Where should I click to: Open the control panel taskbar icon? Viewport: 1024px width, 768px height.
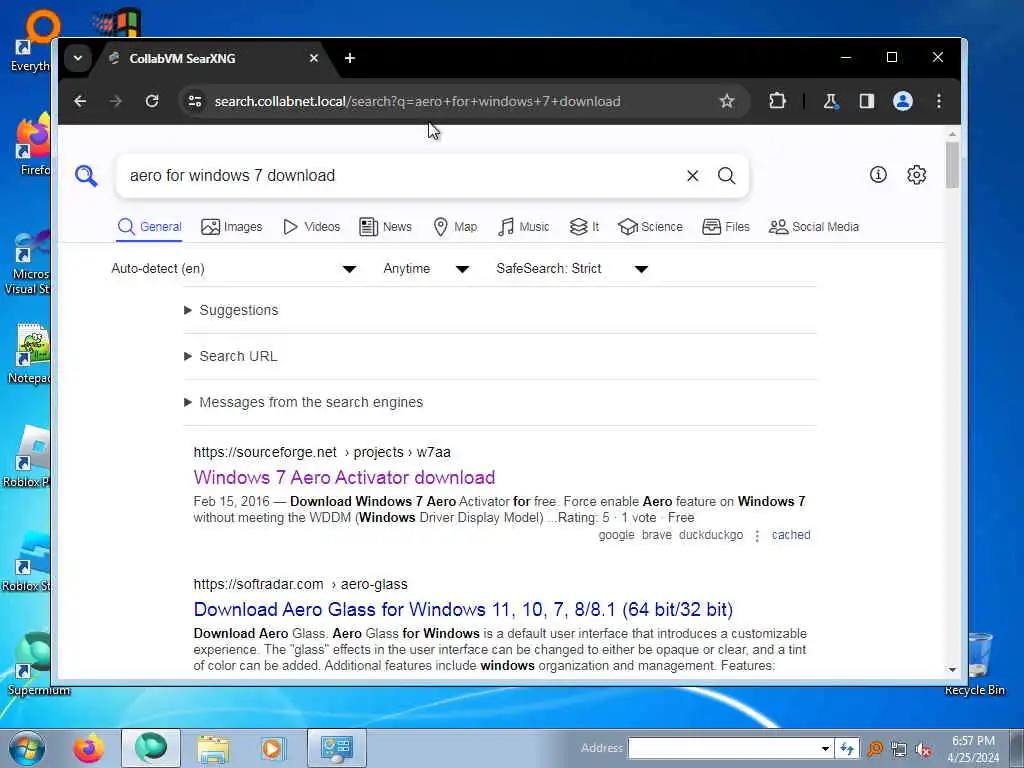(337, 748)
